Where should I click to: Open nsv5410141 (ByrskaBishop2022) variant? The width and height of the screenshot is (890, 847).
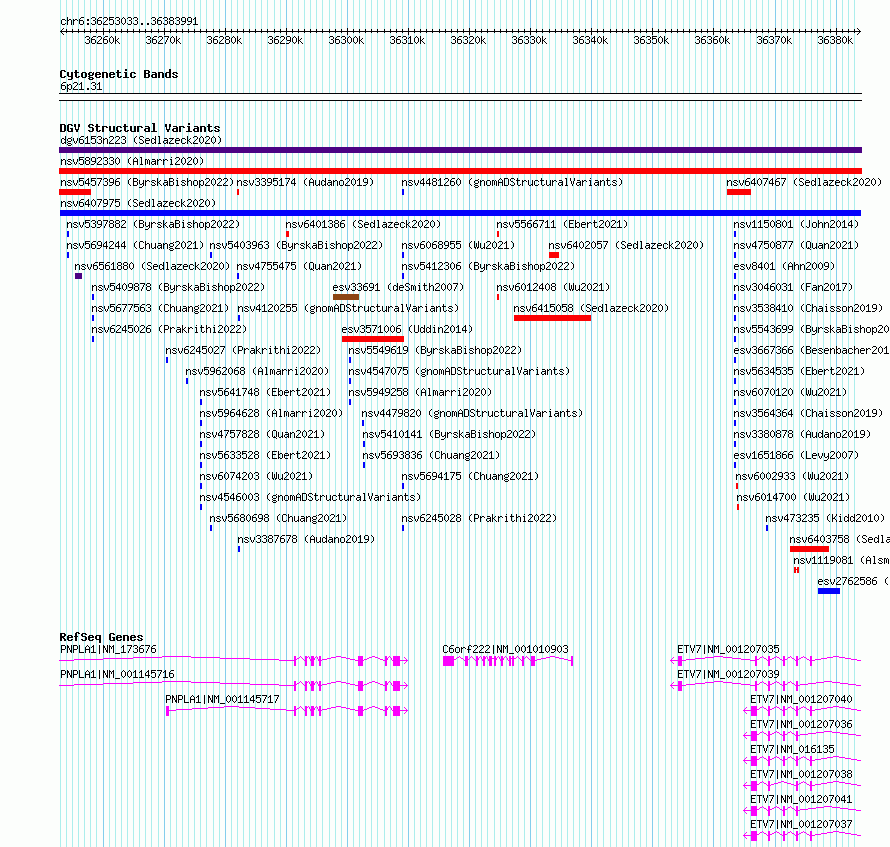449,434
